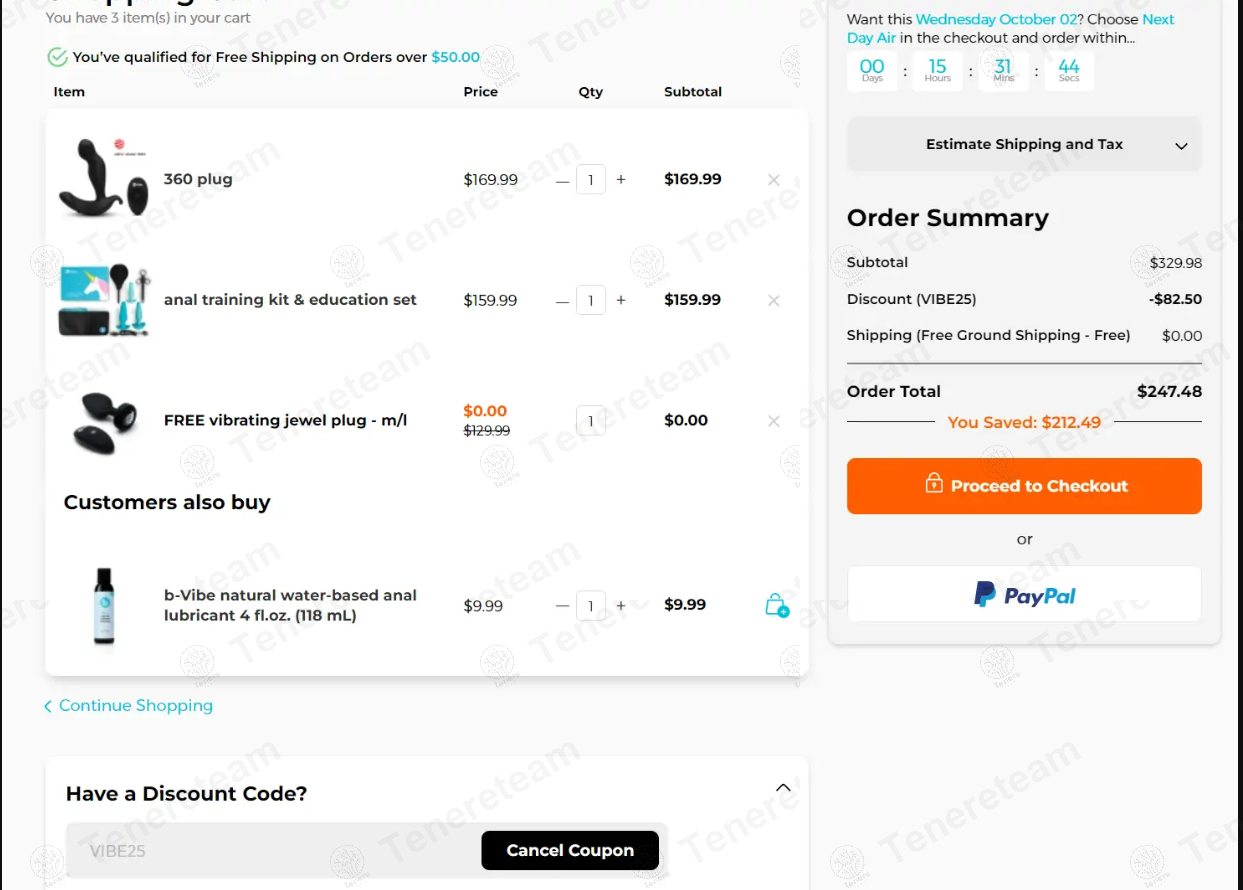Click Cancel Coupon button
This screenshot has width=1243, height=890.
[x=570, y=851]
